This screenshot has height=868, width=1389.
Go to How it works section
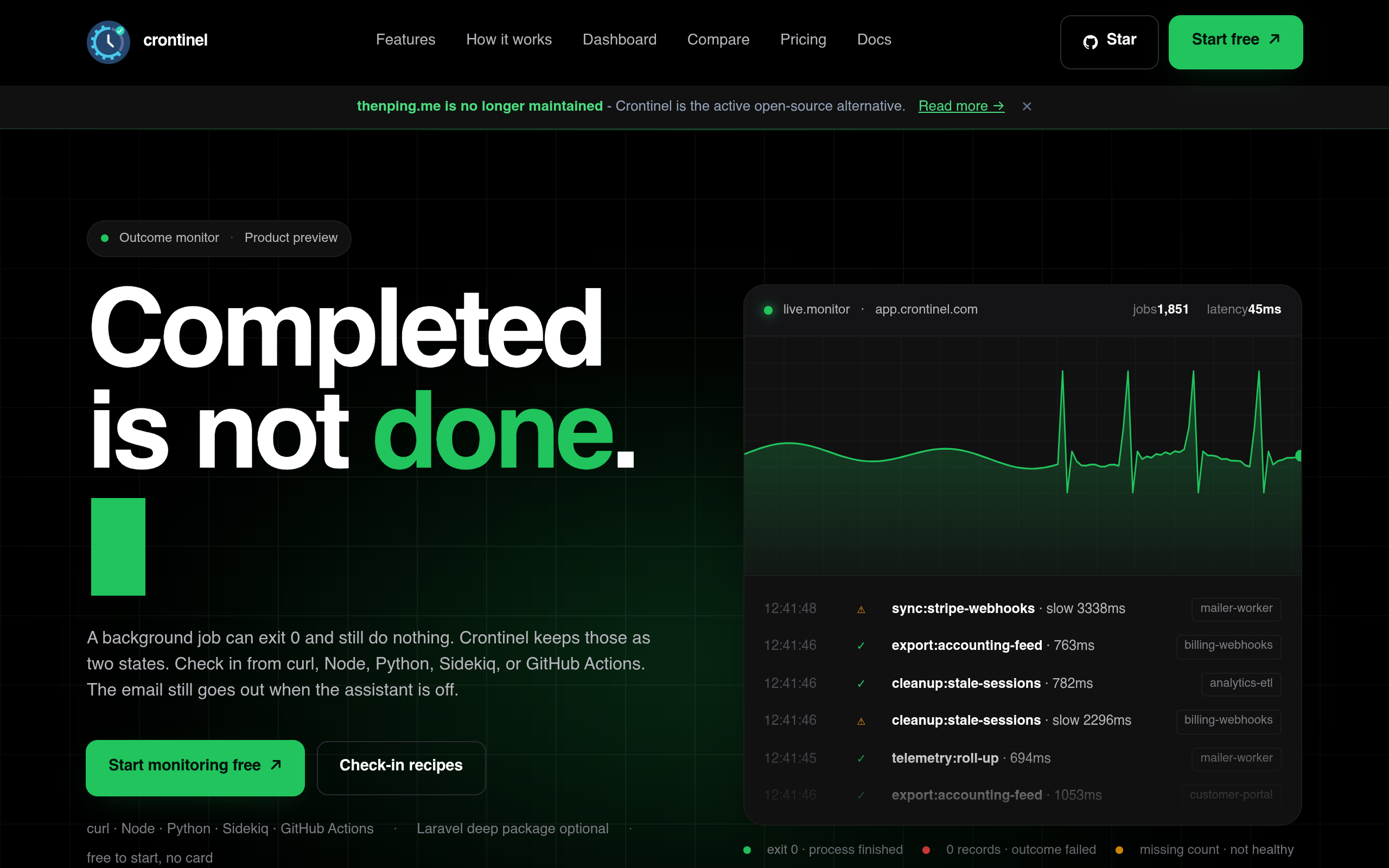(x=508, y=40)
